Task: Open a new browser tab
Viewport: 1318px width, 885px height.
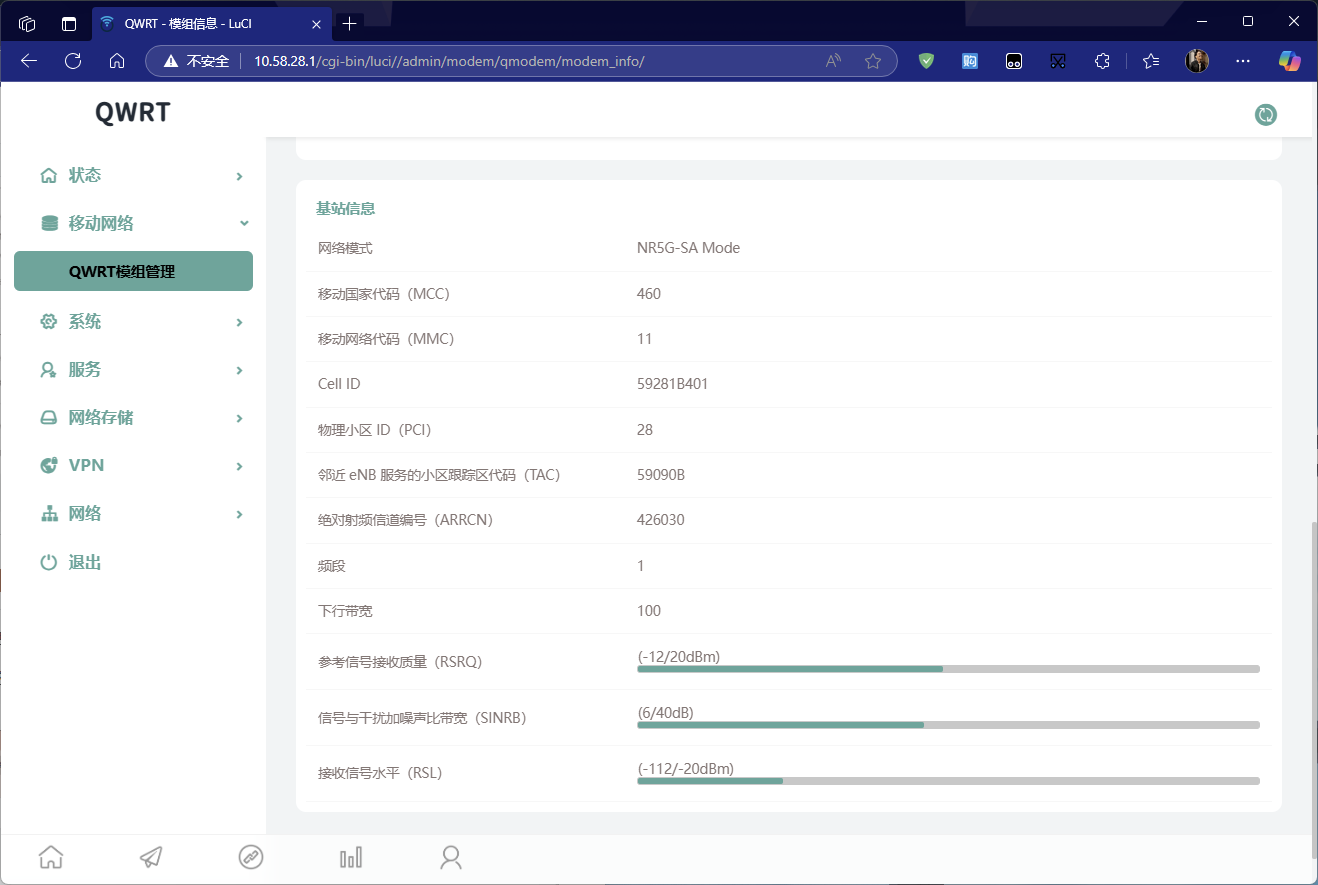Action: (349, 23)
